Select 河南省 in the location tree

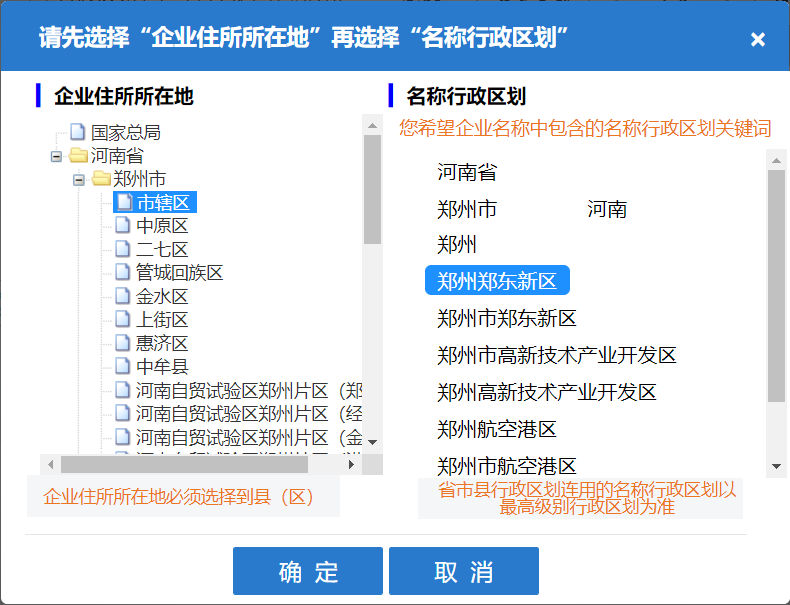[117, 156]
